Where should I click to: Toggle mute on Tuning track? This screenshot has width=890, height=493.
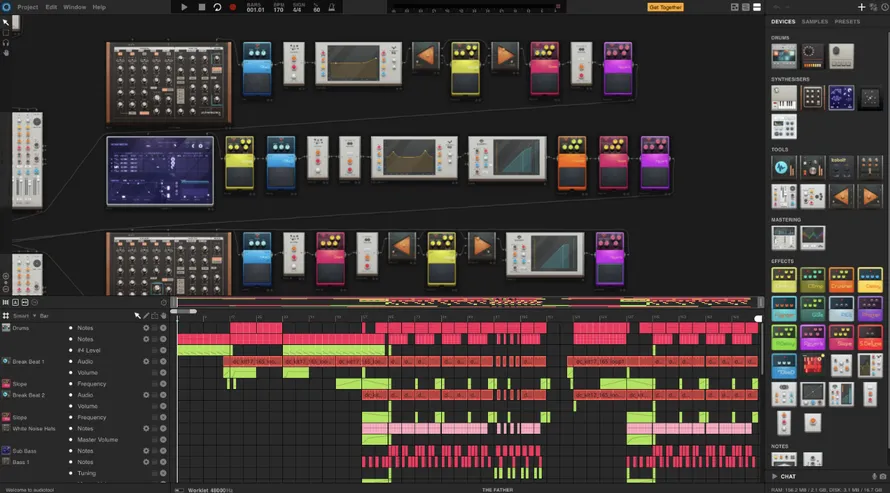pyautogui.click(x=163, y=473)
